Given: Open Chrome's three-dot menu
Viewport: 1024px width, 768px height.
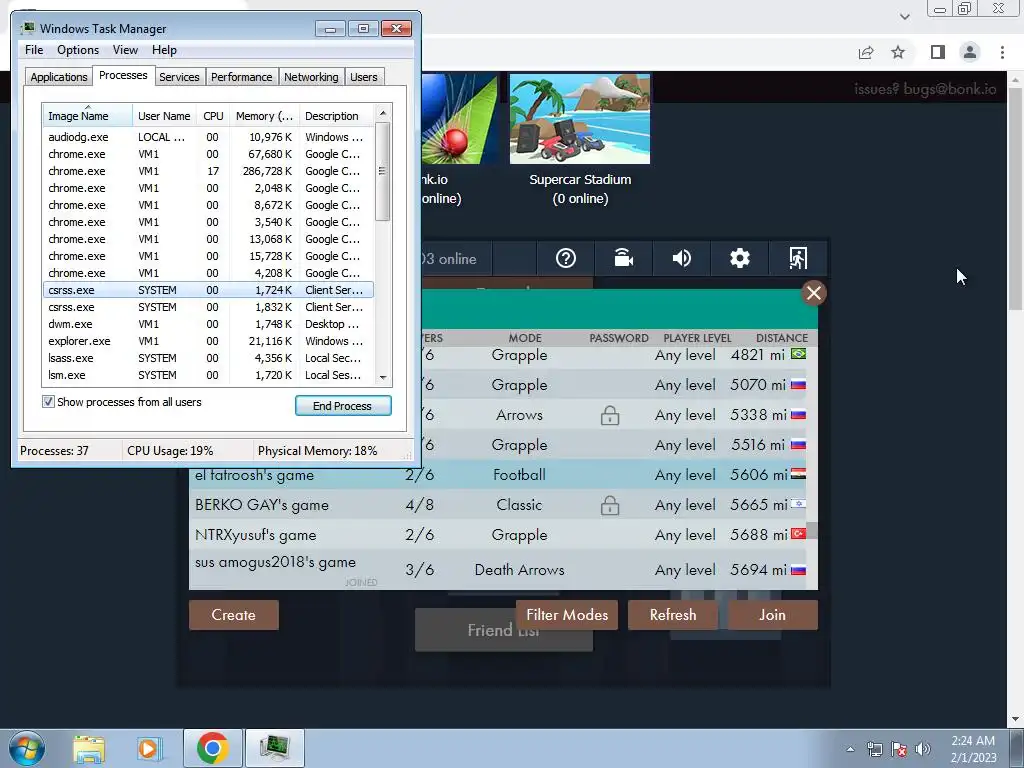Looking at the screenshot, I should (1002, 52).
